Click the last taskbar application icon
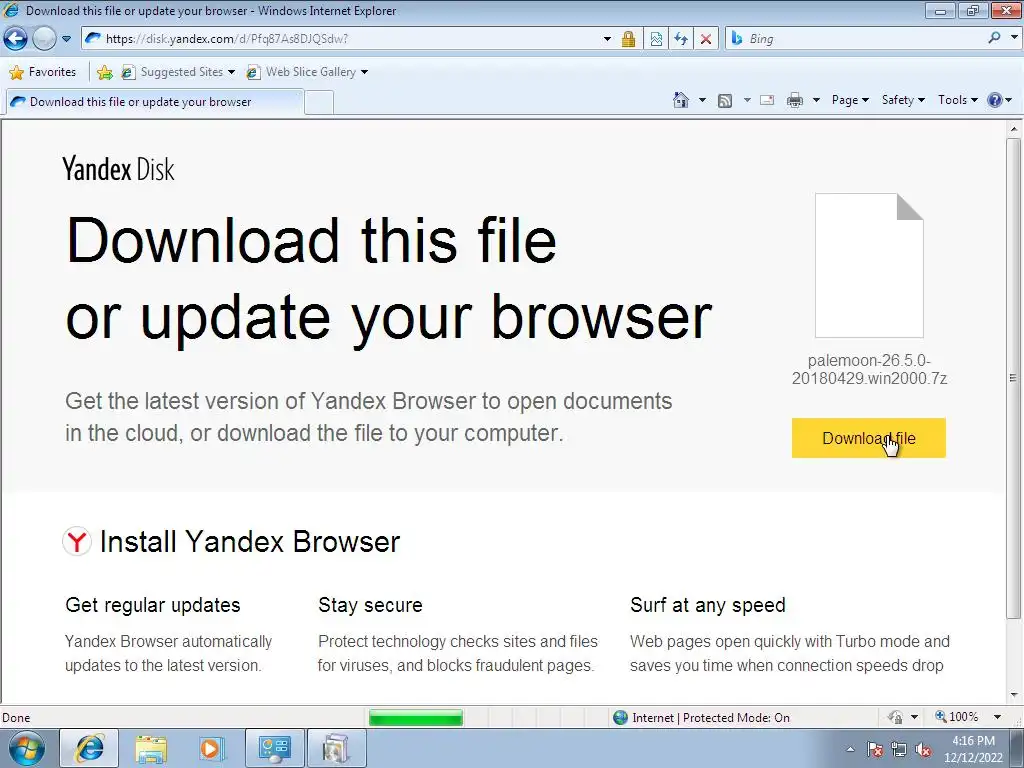Viewport: 1024px width, 768px height. tap(336, 748)
